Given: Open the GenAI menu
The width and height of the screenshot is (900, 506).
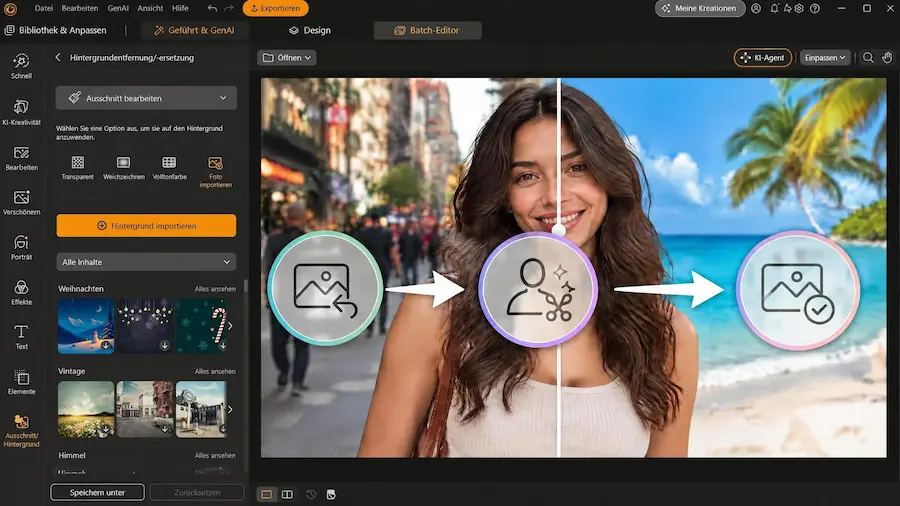Looking at the screenshot, I should pos(118,8).
